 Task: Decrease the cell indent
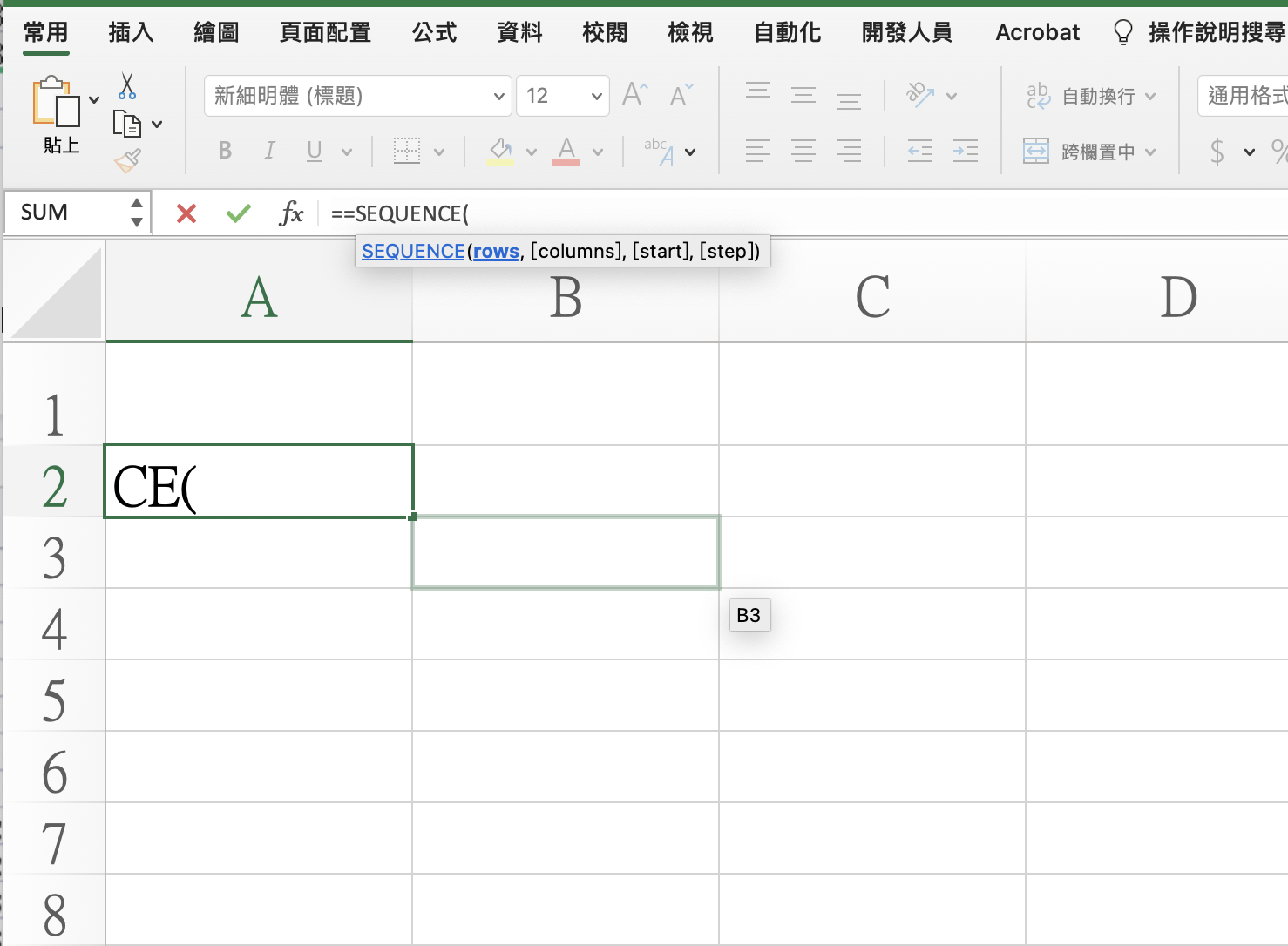click(920, 151)
